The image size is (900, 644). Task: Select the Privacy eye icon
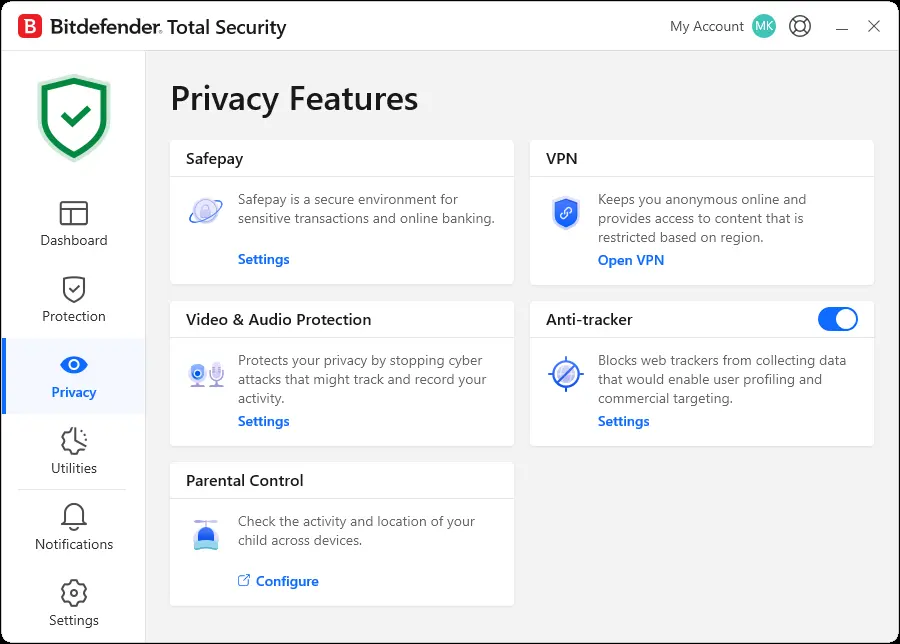pyautogui.click(x=73, y=364)
